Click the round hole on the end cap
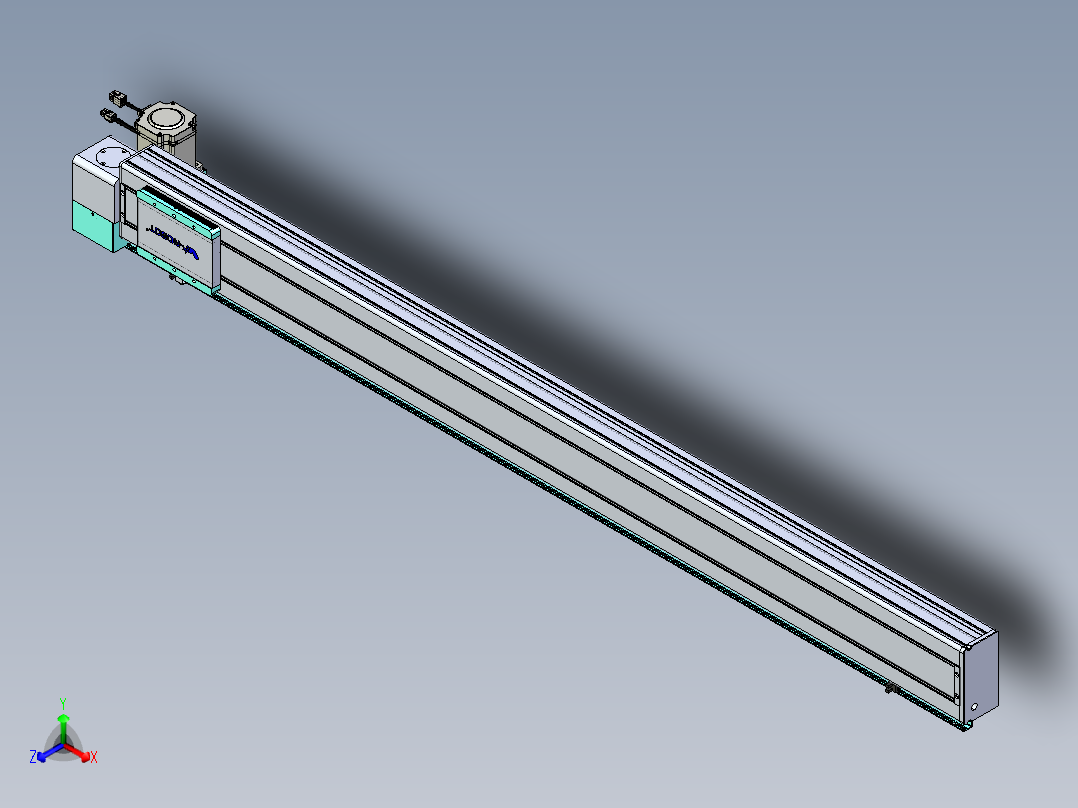 coord(974,707)
